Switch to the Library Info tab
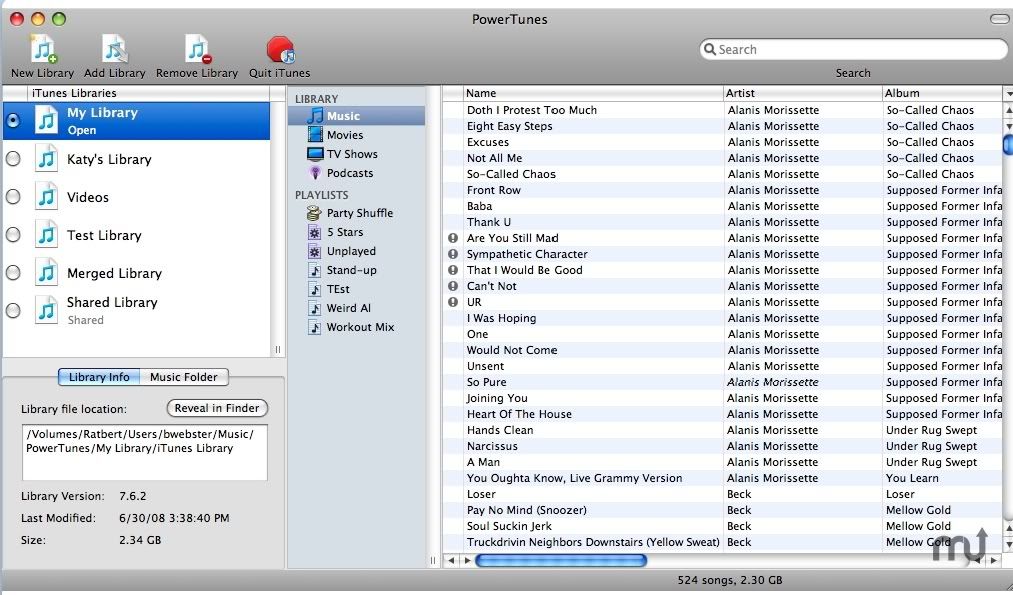 click(x=99, y=377)
